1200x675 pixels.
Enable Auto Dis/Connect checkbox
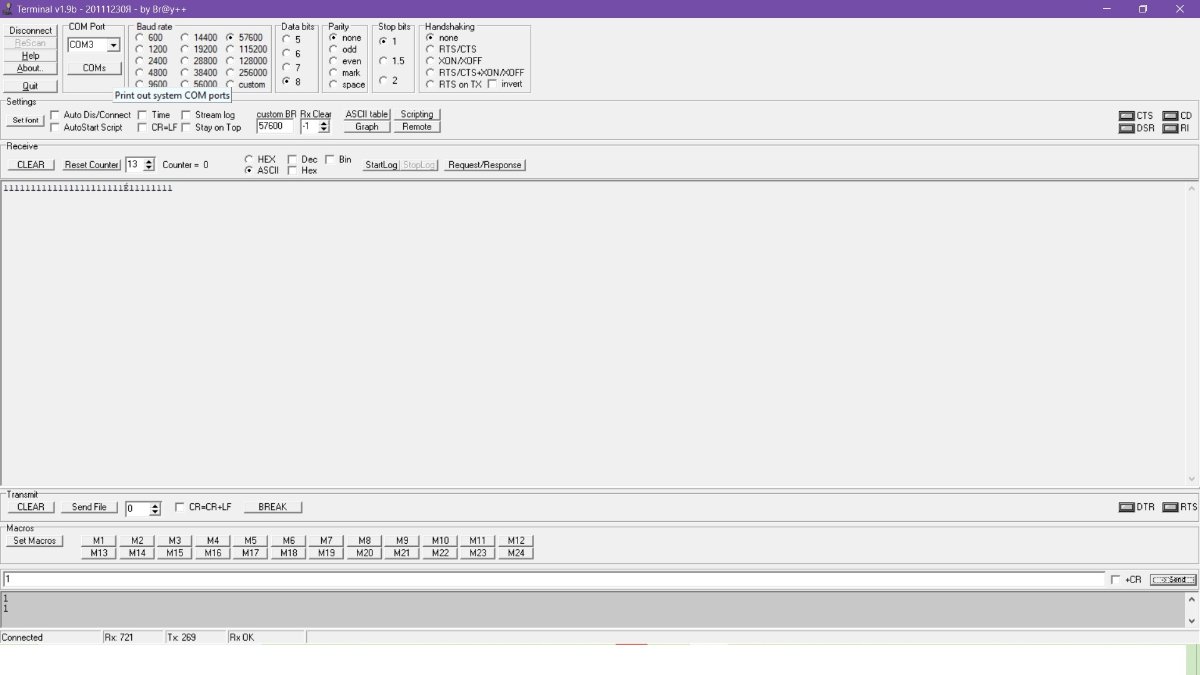[x=55, y=115]
